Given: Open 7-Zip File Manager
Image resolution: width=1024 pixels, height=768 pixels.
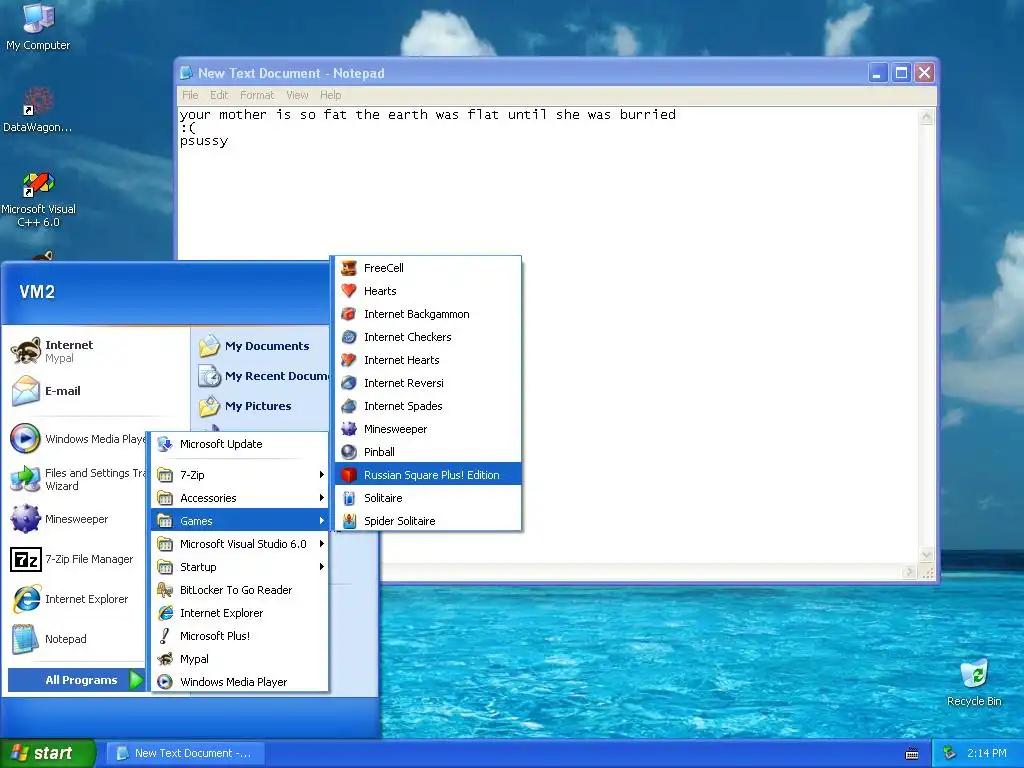Looking at the screenshot, I should [x=76, y=559].
